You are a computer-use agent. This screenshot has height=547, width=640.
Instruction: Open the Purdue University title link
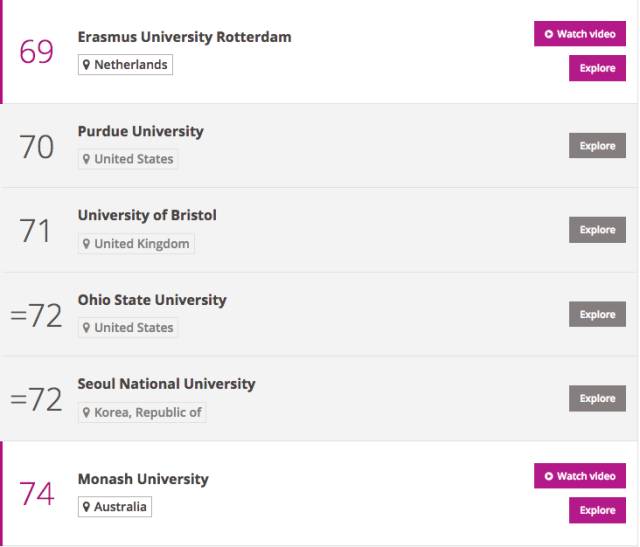tap(140, 131)
